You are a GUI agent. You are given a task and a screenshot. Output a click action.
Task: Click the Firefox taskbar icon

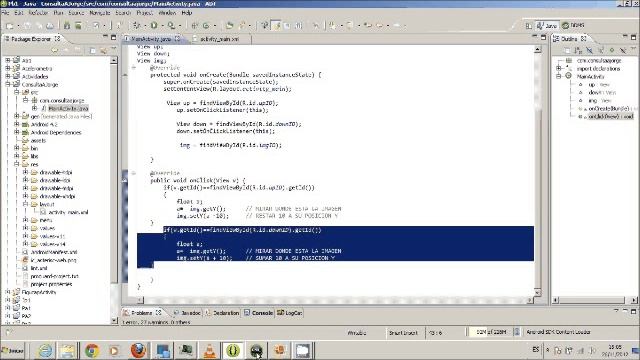coord(139,350)
